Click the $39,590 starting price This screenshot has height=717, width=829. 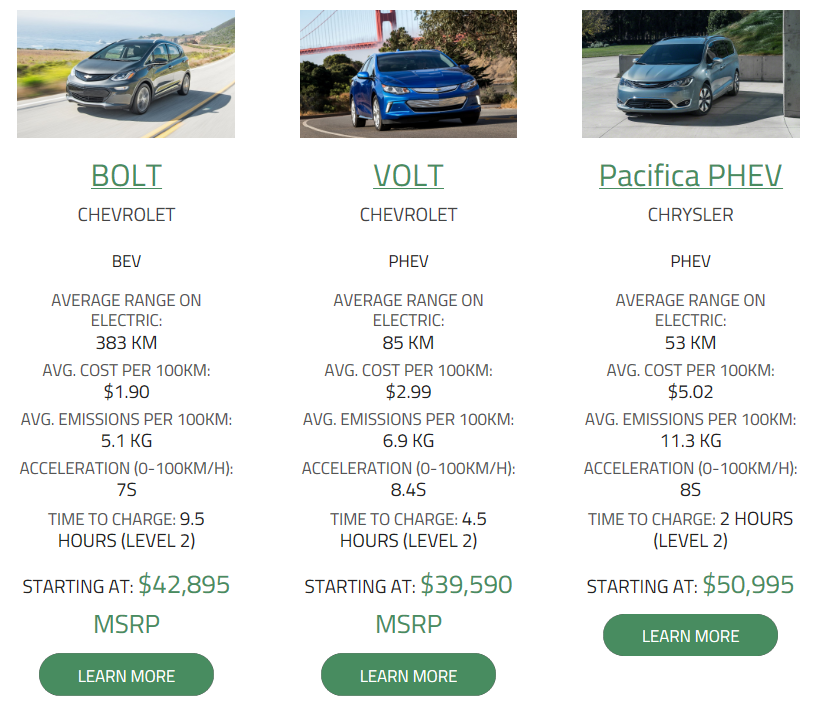466,585
